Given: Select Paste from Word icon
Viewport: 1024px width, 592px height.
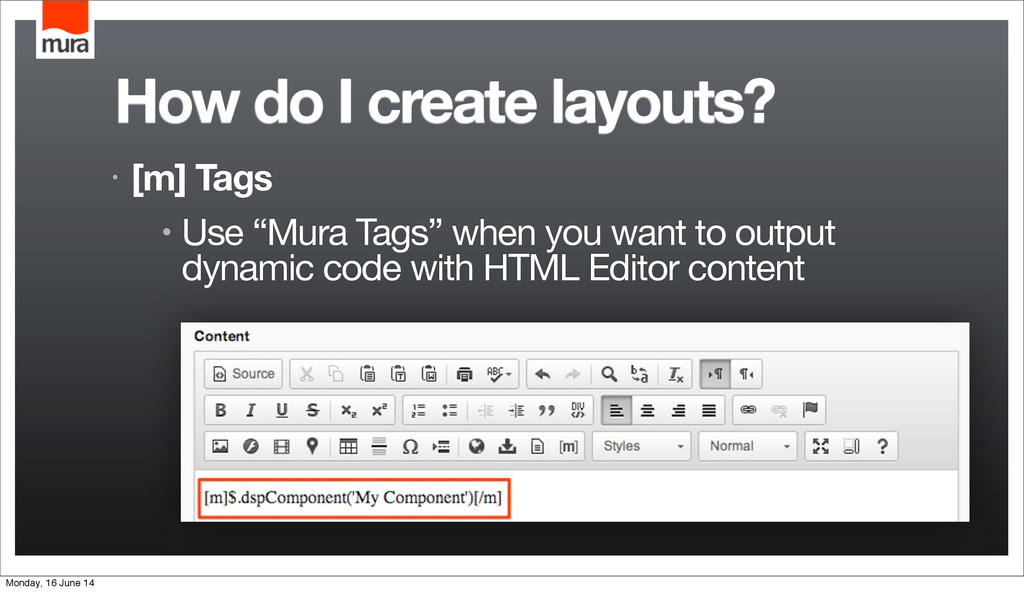Looking at the screenshot, I should (429, 374).
